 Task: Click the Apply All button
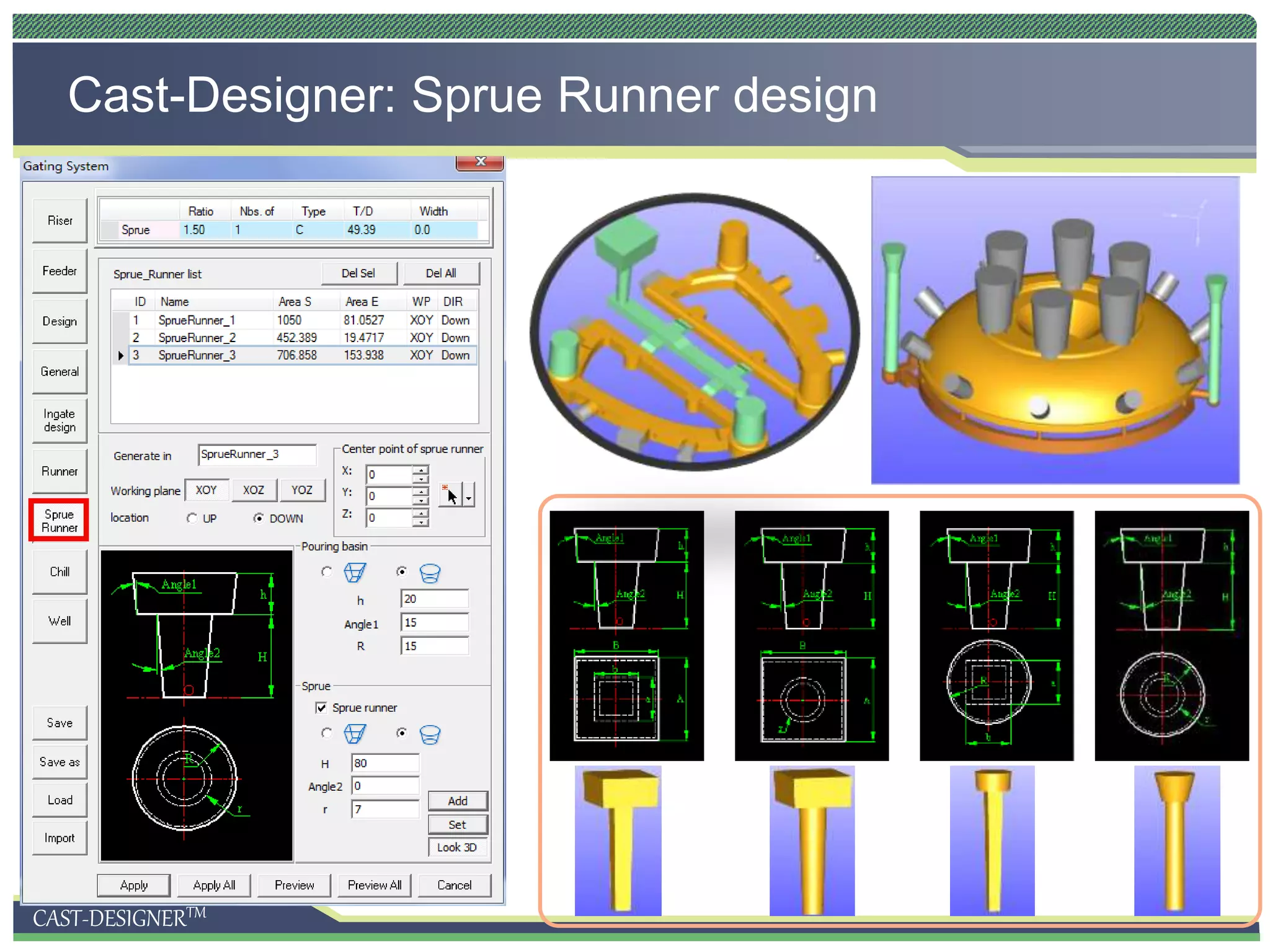[x=215, y=885]
